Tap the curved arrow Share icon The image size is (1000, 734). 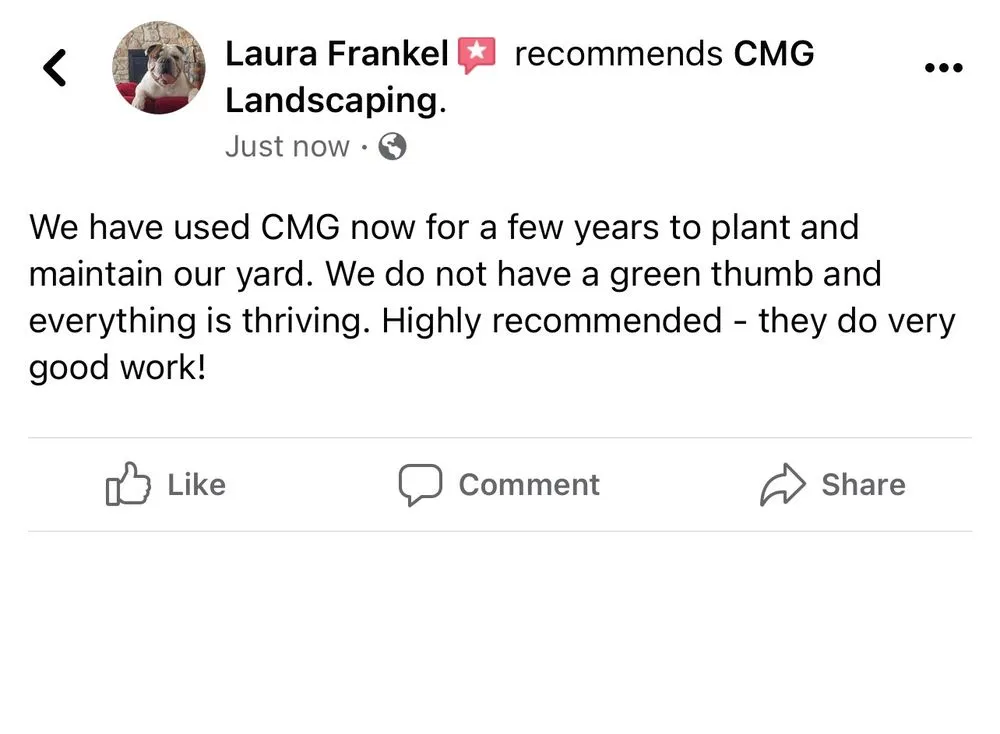[782, 485]
